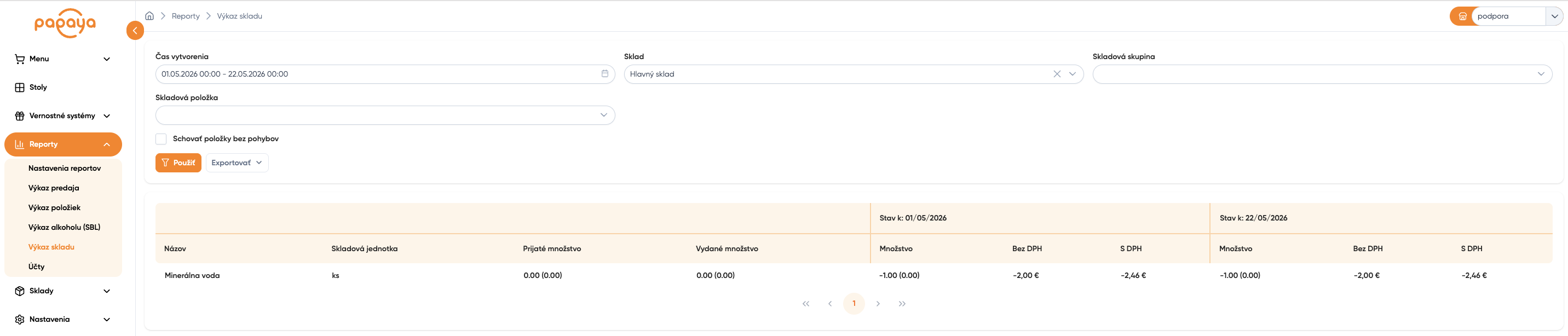Expand the Nastavenia sidebar section
This screenshot has width=1568, height=336.
tap(107, 320)
